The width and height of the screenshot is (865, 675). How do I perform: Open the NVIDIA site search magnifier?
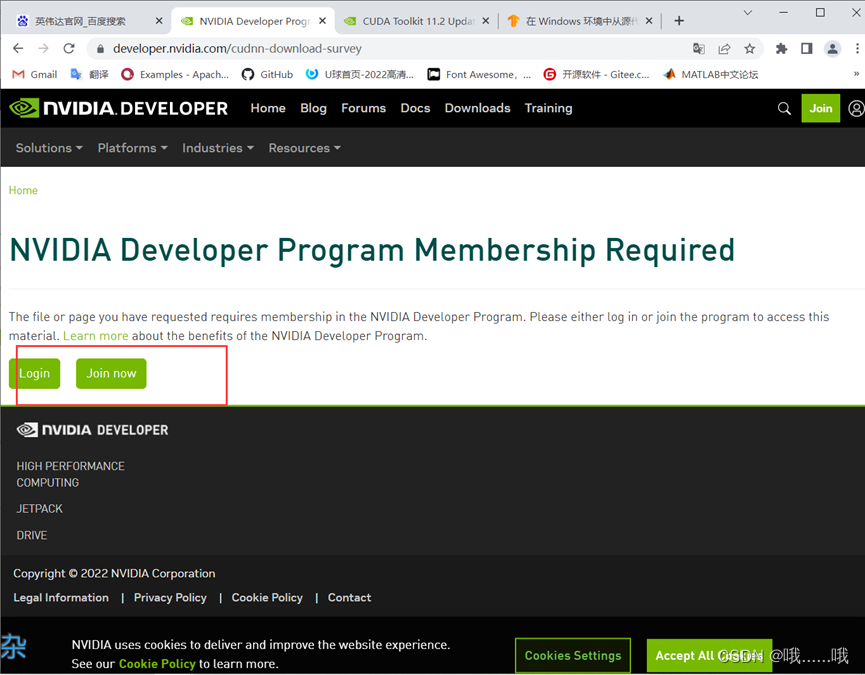[784, 108]
